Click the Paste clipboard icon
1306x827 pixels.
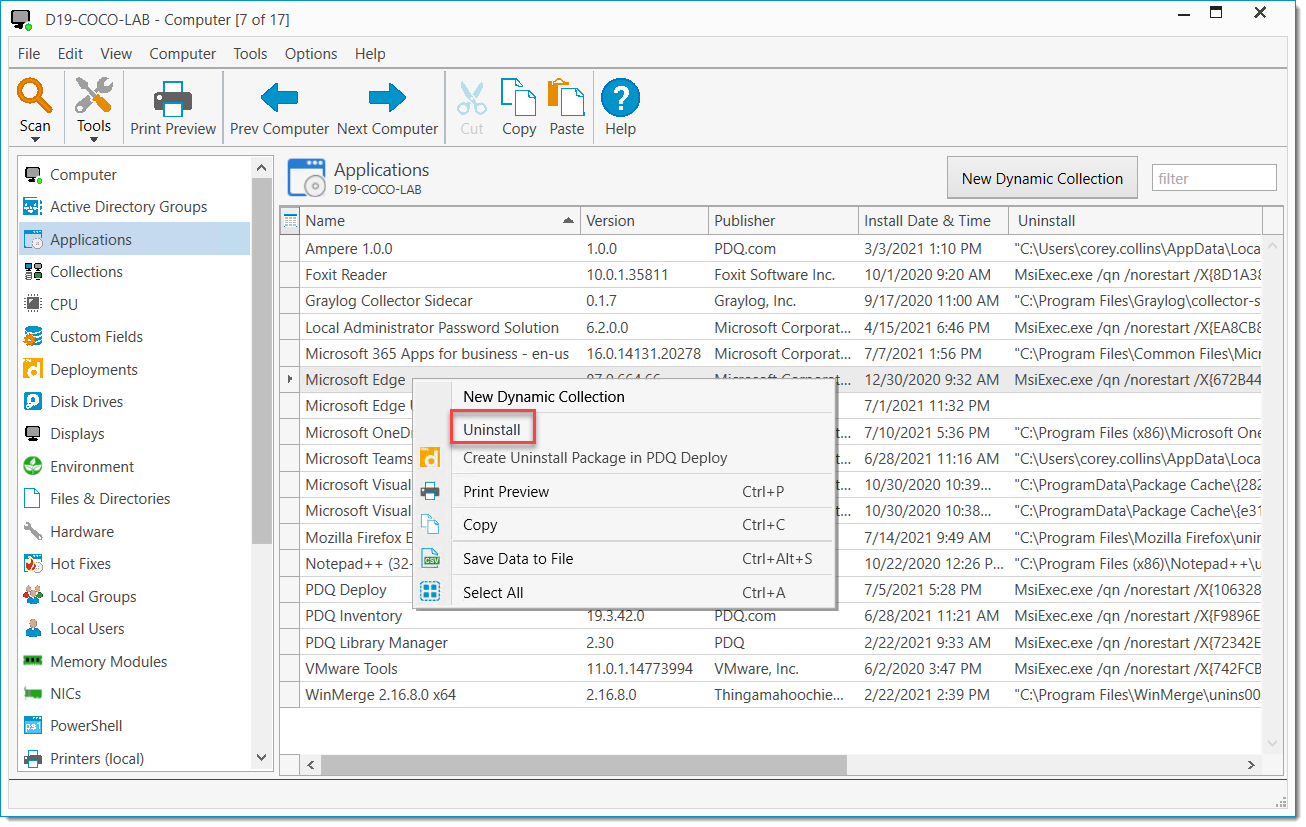click(x=566, y=97)
